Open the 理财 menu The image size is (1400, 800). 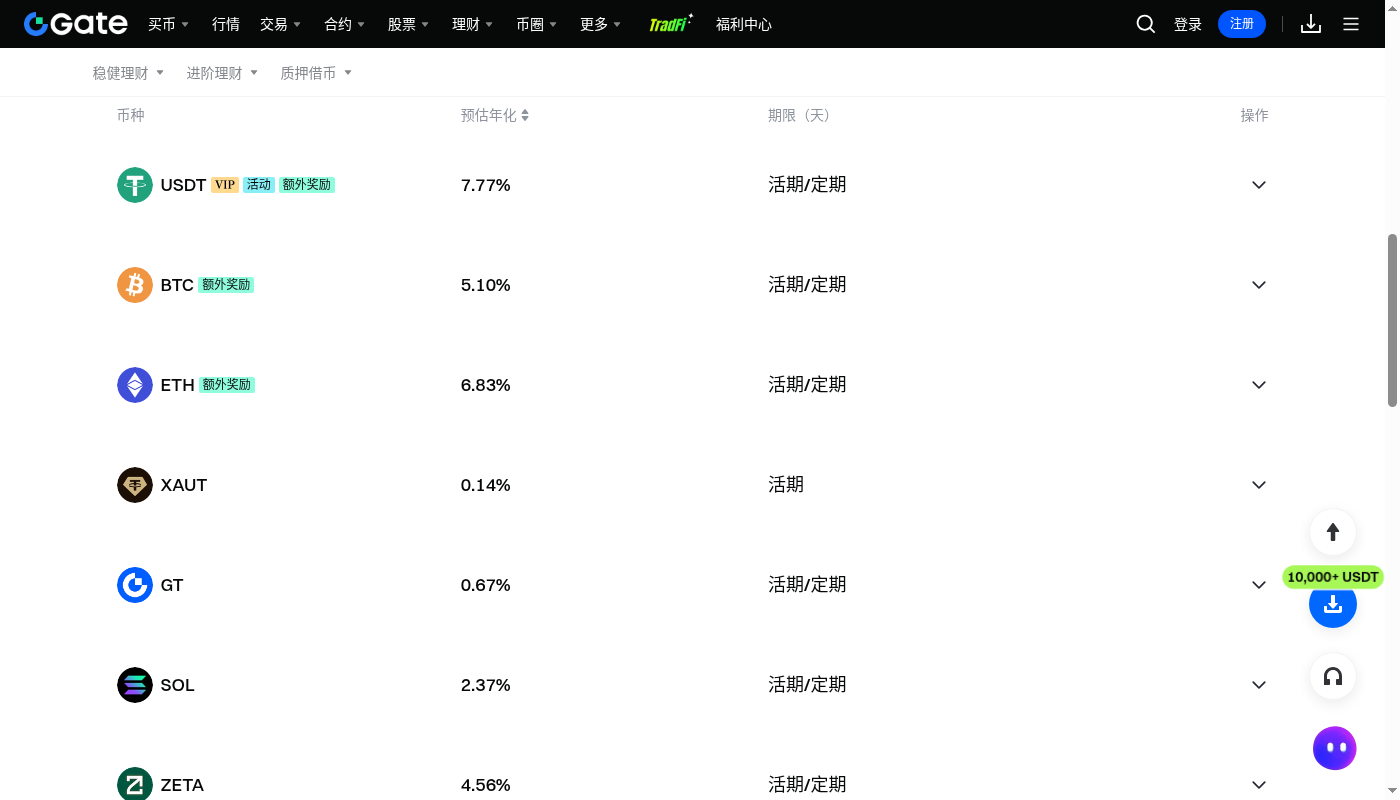coord(472,24)
